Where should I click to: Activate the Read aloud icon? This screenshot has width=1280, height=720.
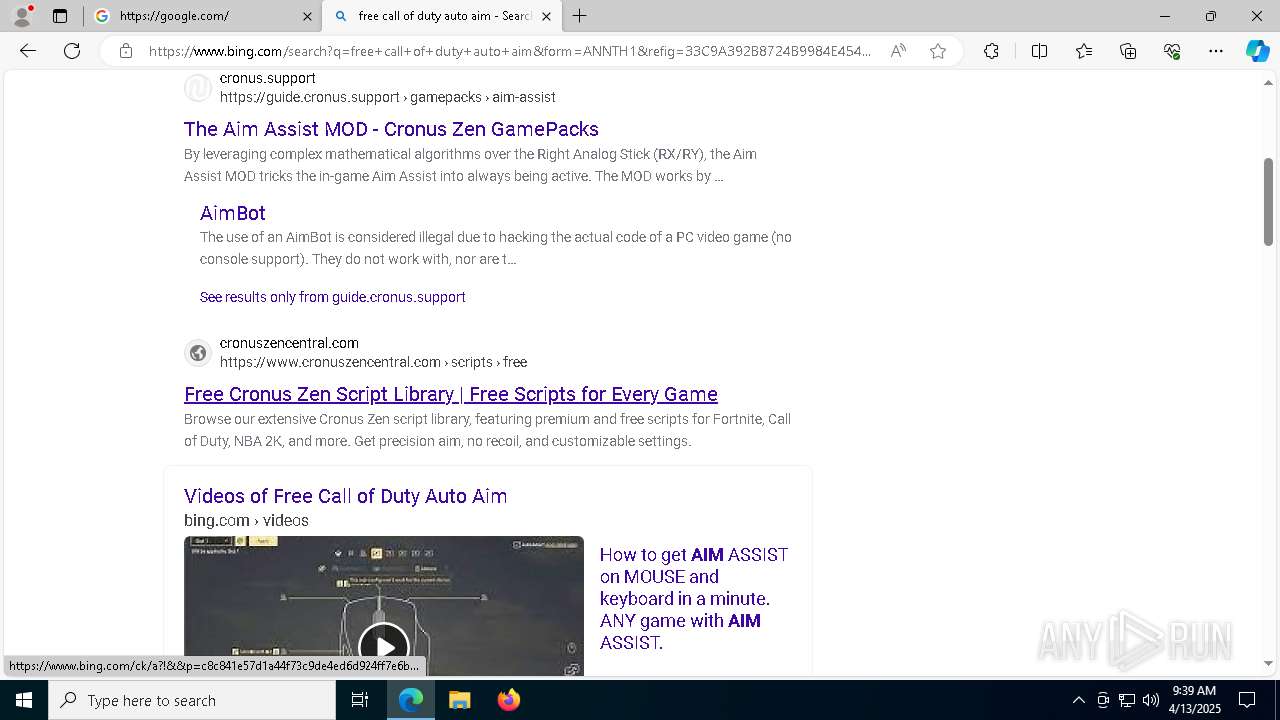(x=898, y=51)
